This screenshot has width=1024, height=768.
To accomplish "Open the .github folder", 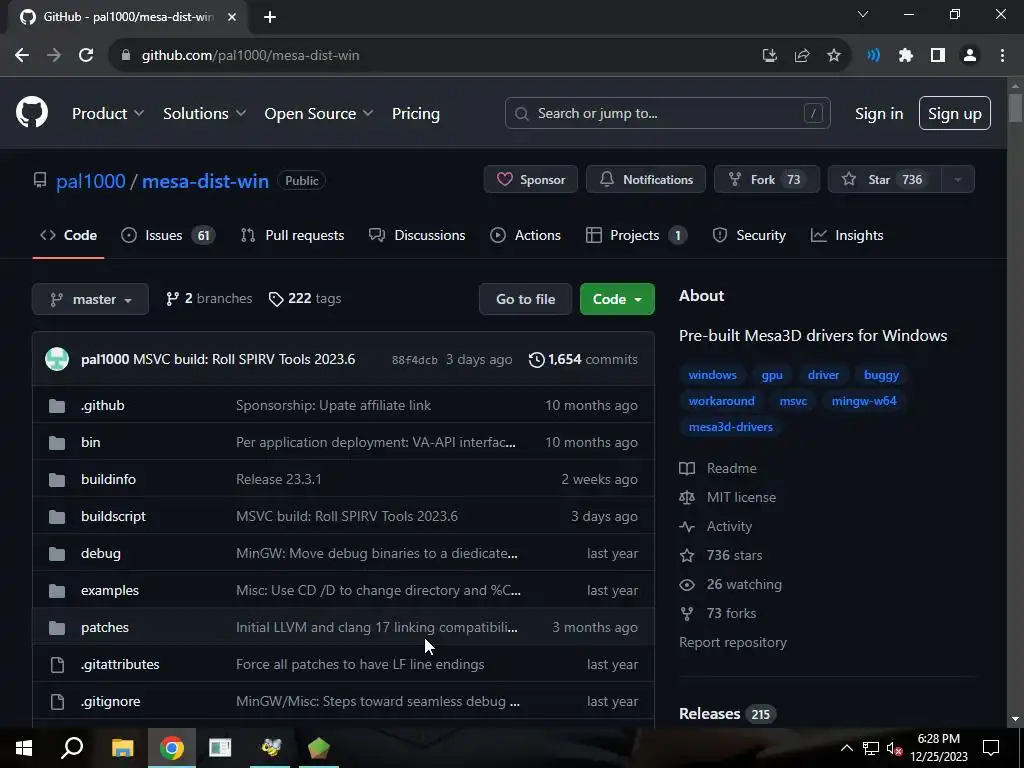I will pos(103,405).
